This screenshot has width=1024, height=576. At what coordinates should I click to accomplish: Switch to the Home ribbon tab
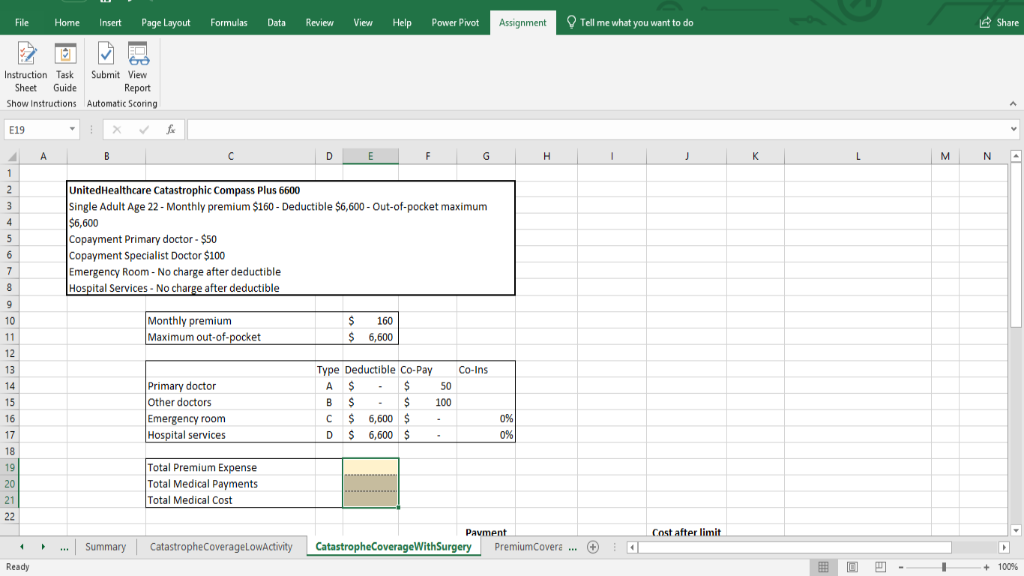tap(67, 22)
